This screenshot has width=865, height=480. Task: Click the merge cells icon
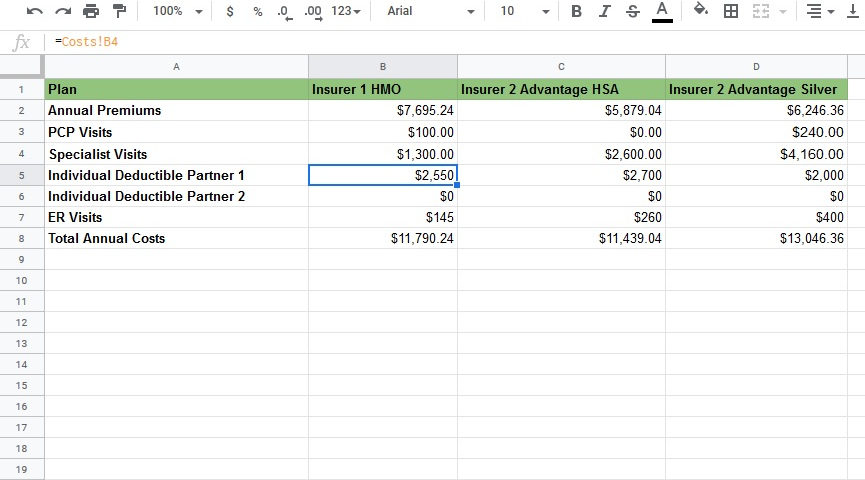(x=761, y=11)
